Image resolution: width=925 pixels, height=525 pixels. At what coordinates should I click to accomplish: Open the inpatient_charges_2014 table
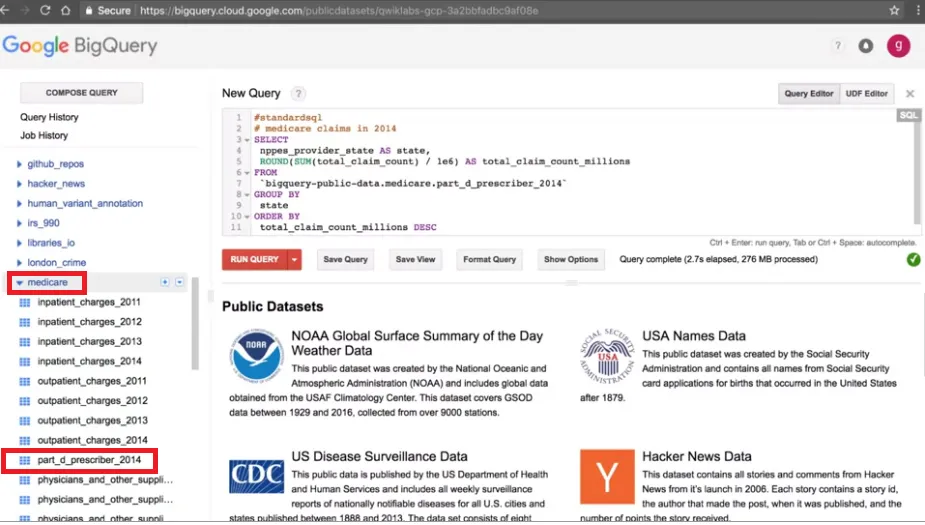coord(90,361)
